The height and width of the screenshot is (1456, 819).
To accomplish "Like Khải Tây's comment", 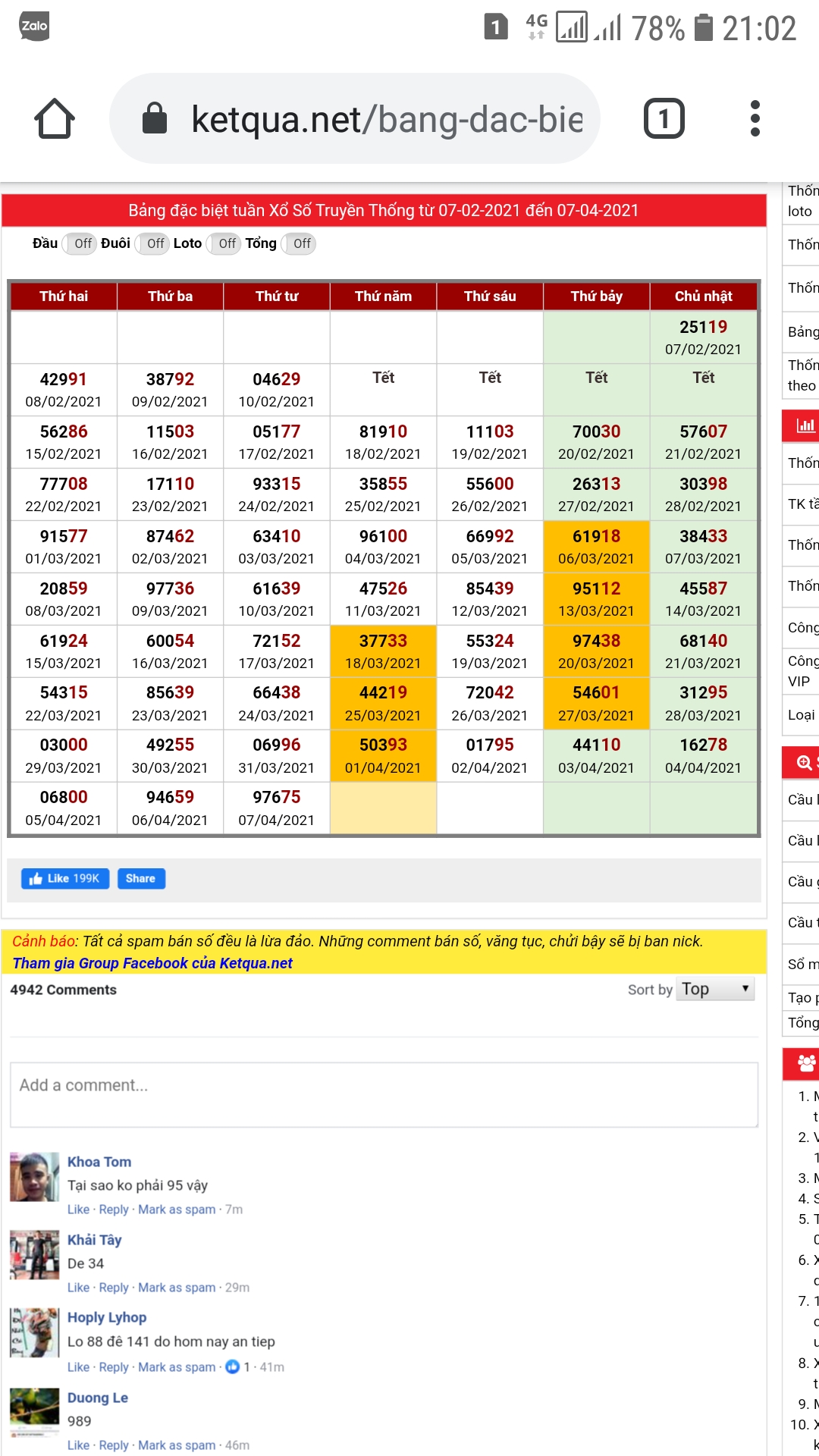I will (78, 1288).
